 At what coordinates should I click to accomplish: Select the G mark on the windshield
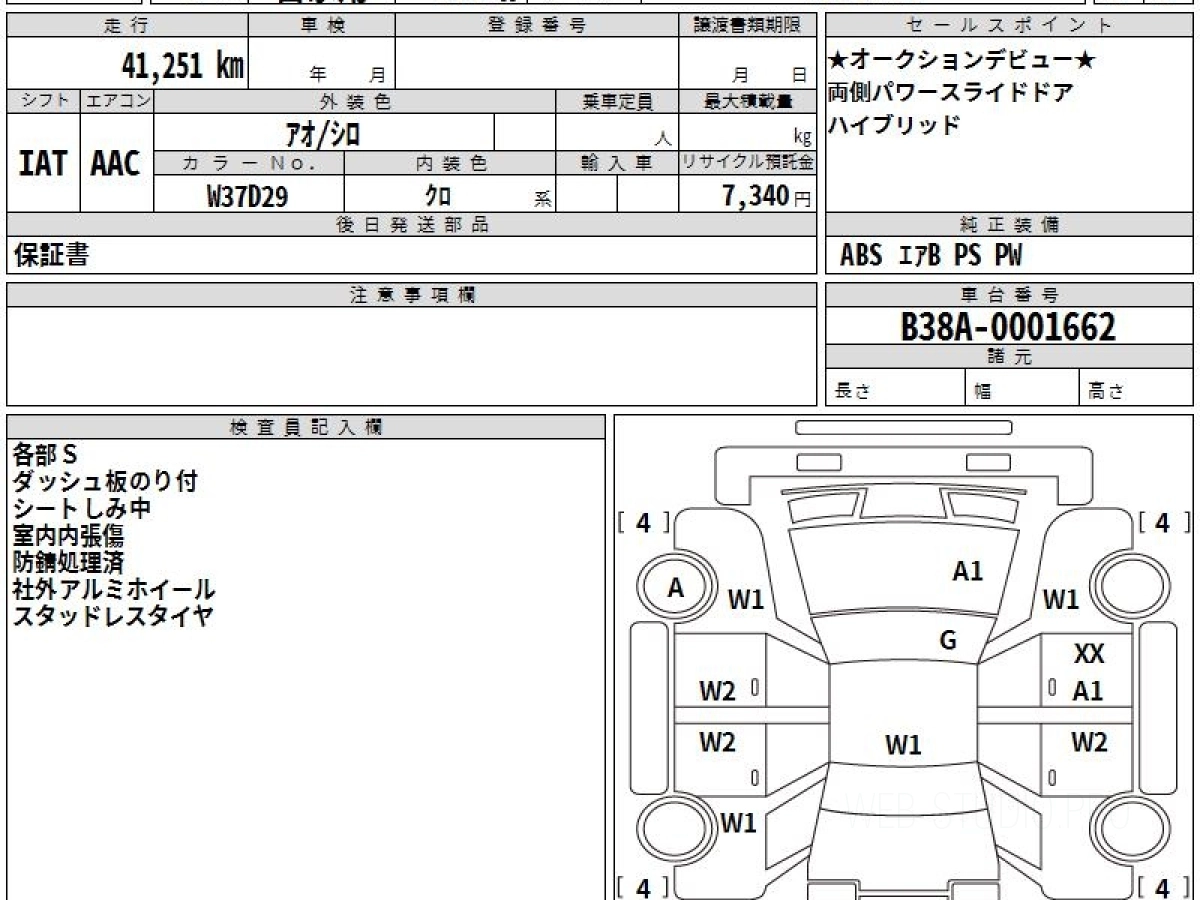coord(948,641)
